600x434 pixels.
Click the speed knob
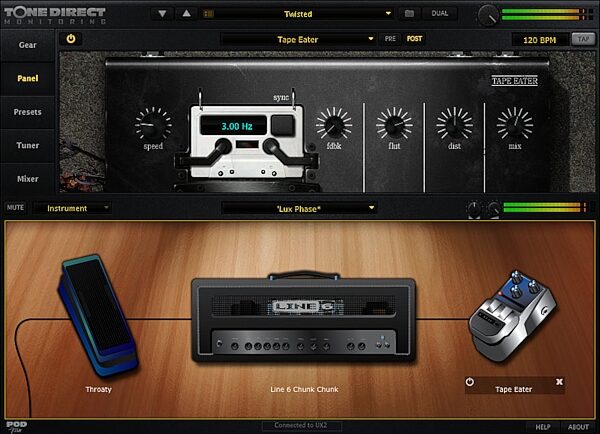pos(153,124)
